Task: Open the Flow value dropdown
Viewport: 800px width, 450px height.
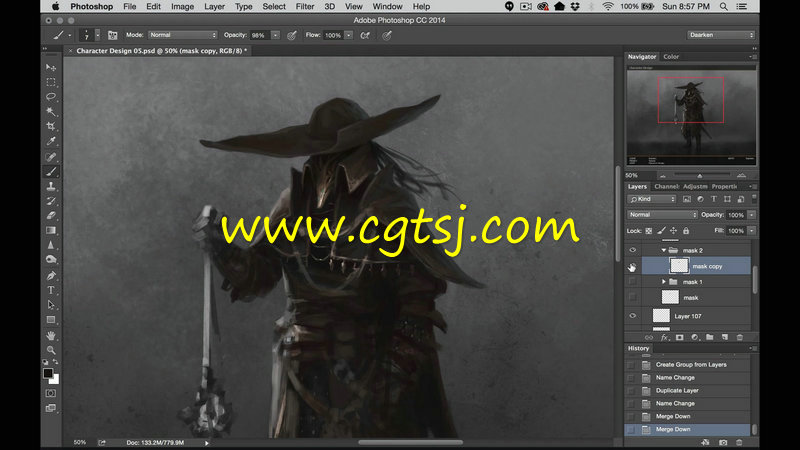Action: click(348, 35)
